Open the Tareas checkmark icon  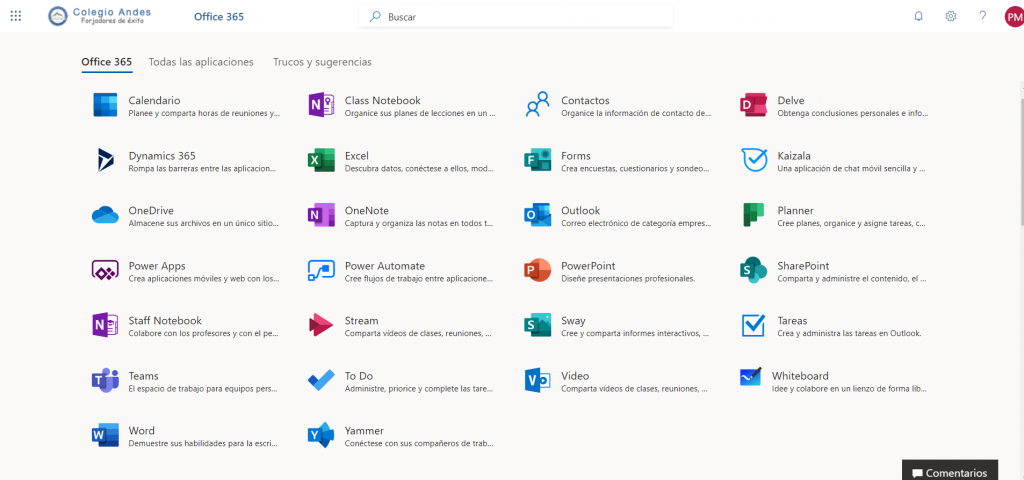pos(754,325)
